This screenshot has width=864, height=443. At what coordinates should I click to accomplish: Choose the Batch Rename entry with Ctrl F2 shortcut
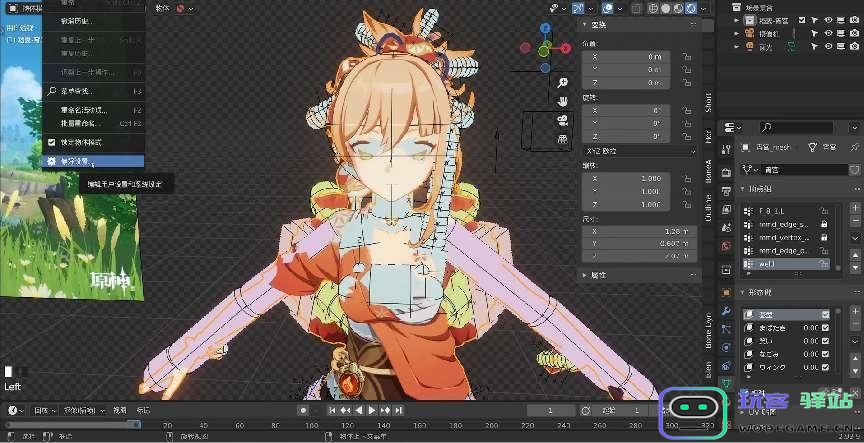click(93, 123)
